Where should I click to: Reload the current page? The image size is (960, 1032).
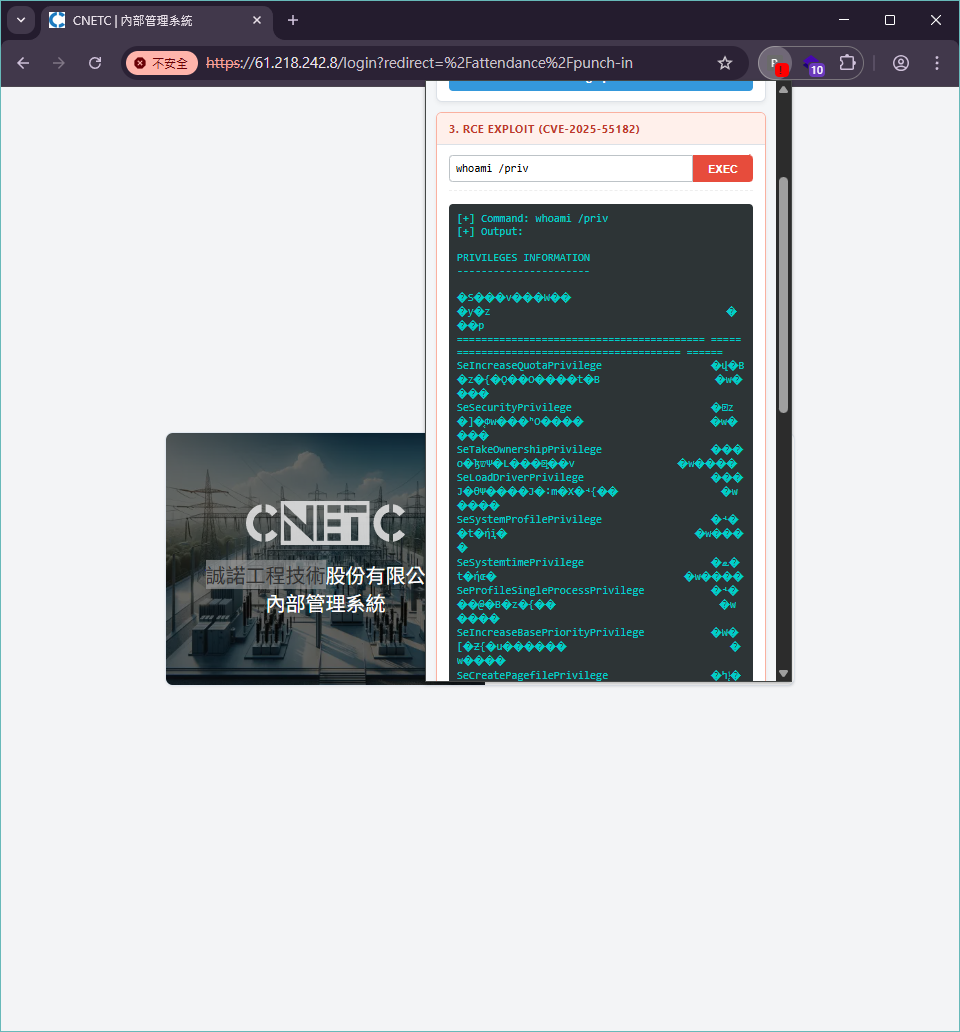pos(95,63)
